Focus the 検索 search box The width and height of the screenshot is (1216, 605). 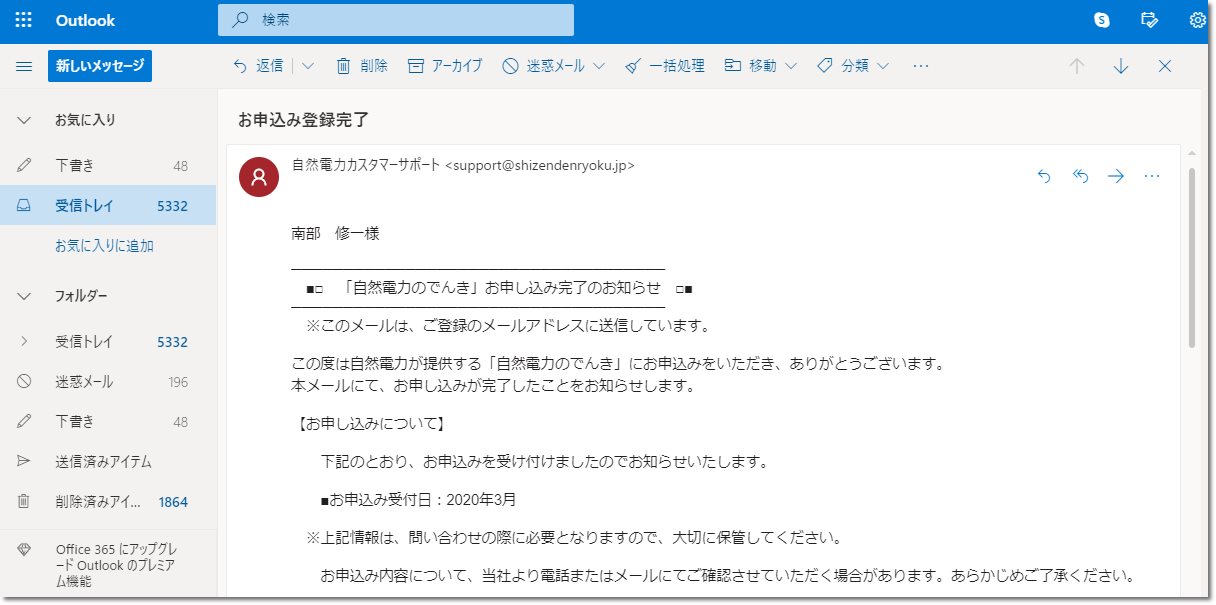click(396, 20)
